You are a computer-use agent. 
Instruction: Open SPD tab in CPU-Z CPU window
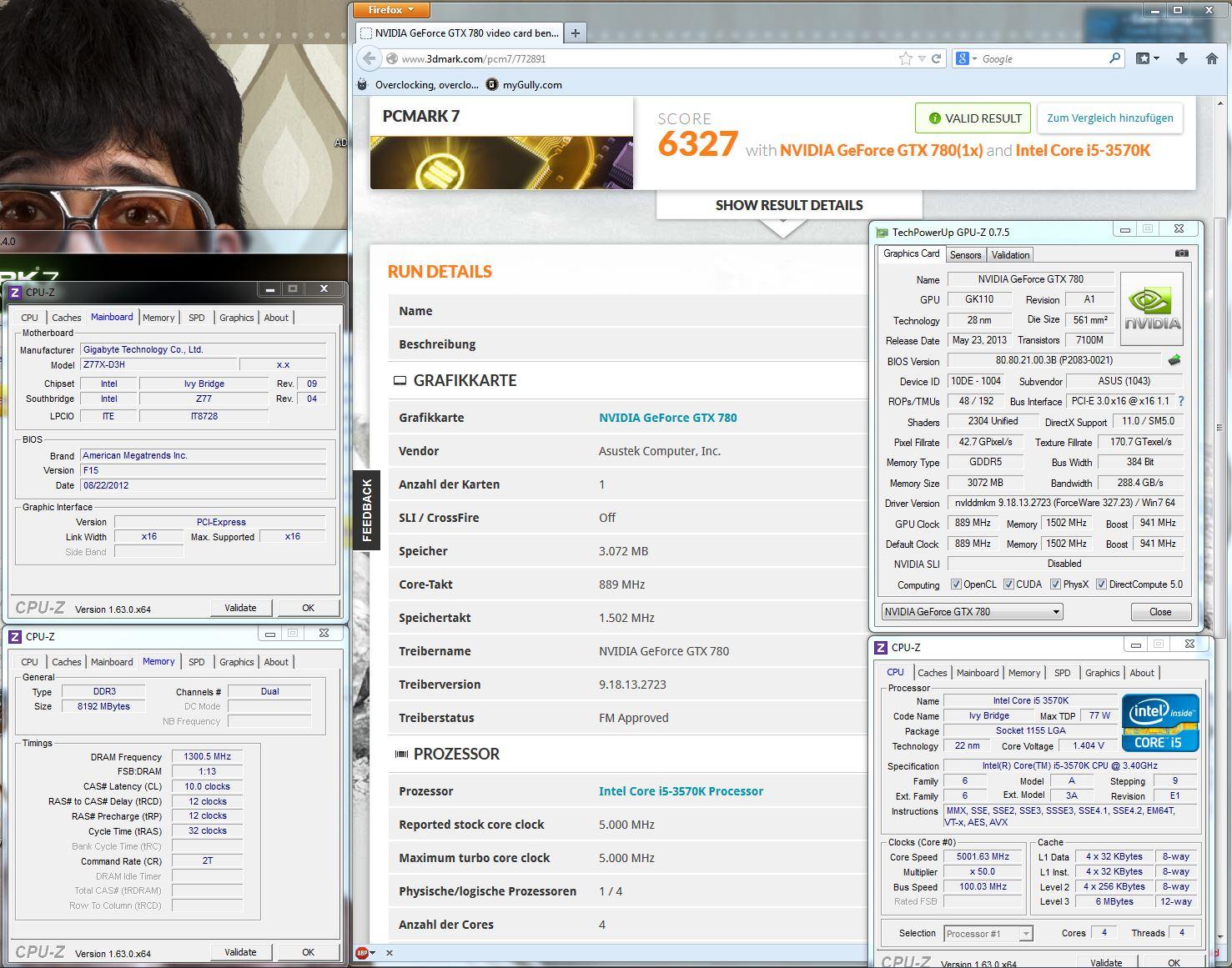1062,673
